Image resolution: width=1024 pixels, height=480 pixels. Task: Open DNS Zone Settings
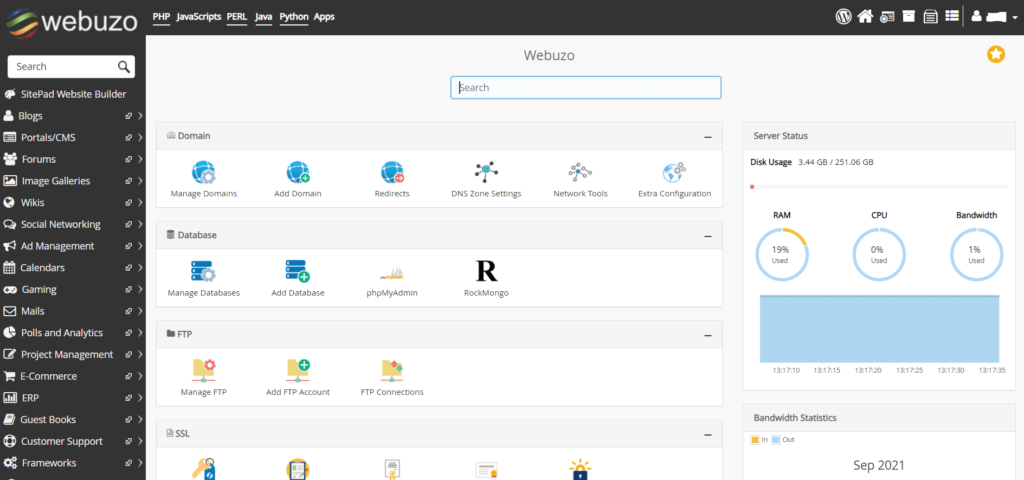[x=486, y=172]
